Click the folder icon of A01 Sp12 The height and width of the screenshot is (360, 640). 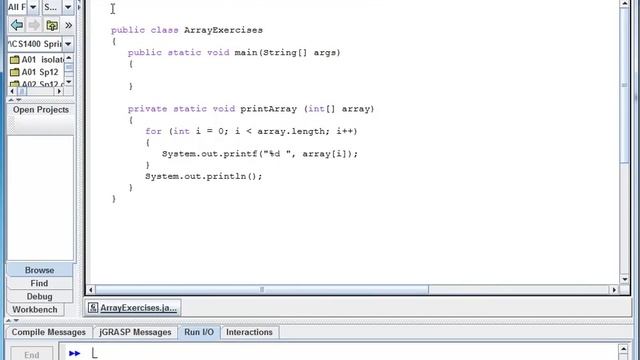(15, 72)
